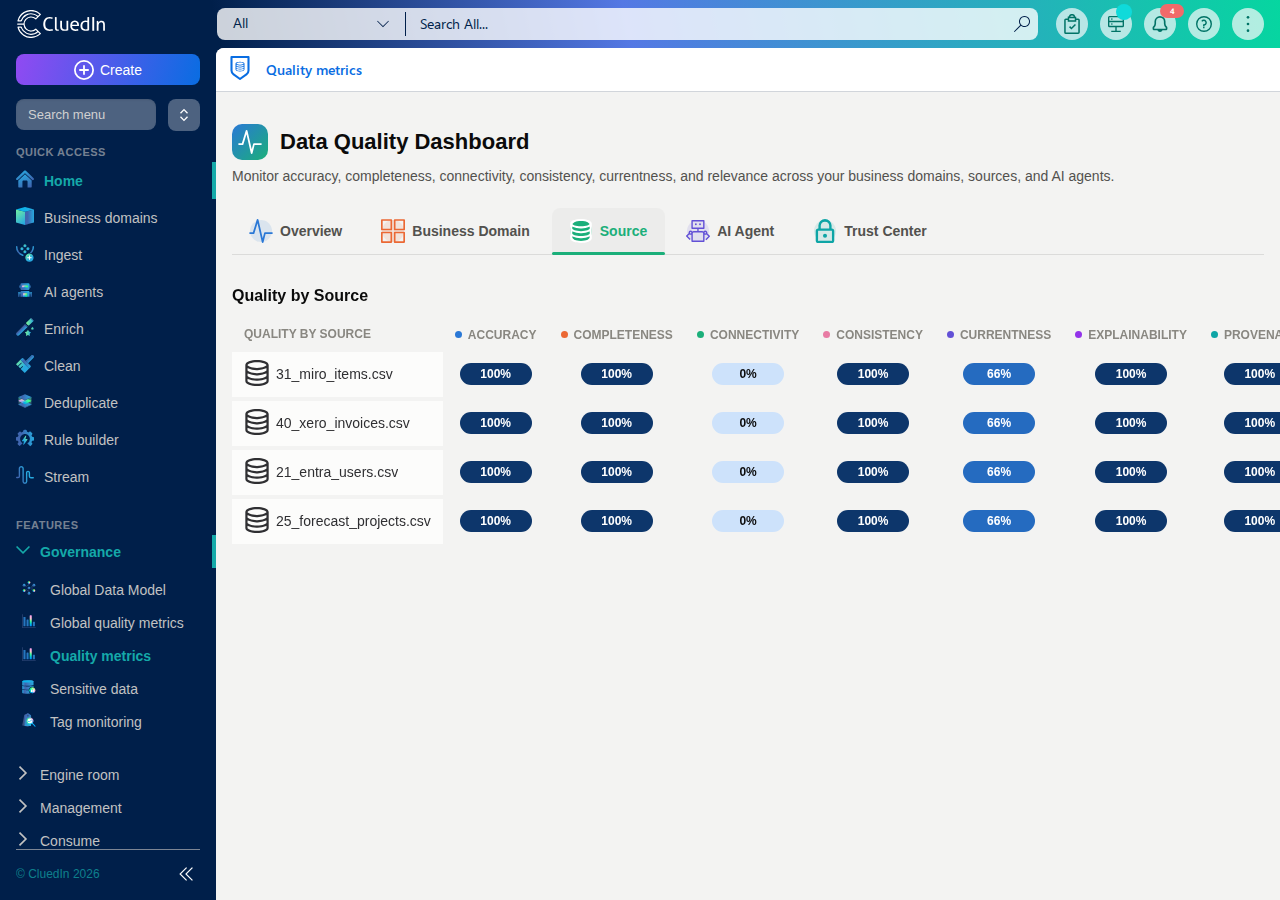Open the server status icon

pos(1116,24)
